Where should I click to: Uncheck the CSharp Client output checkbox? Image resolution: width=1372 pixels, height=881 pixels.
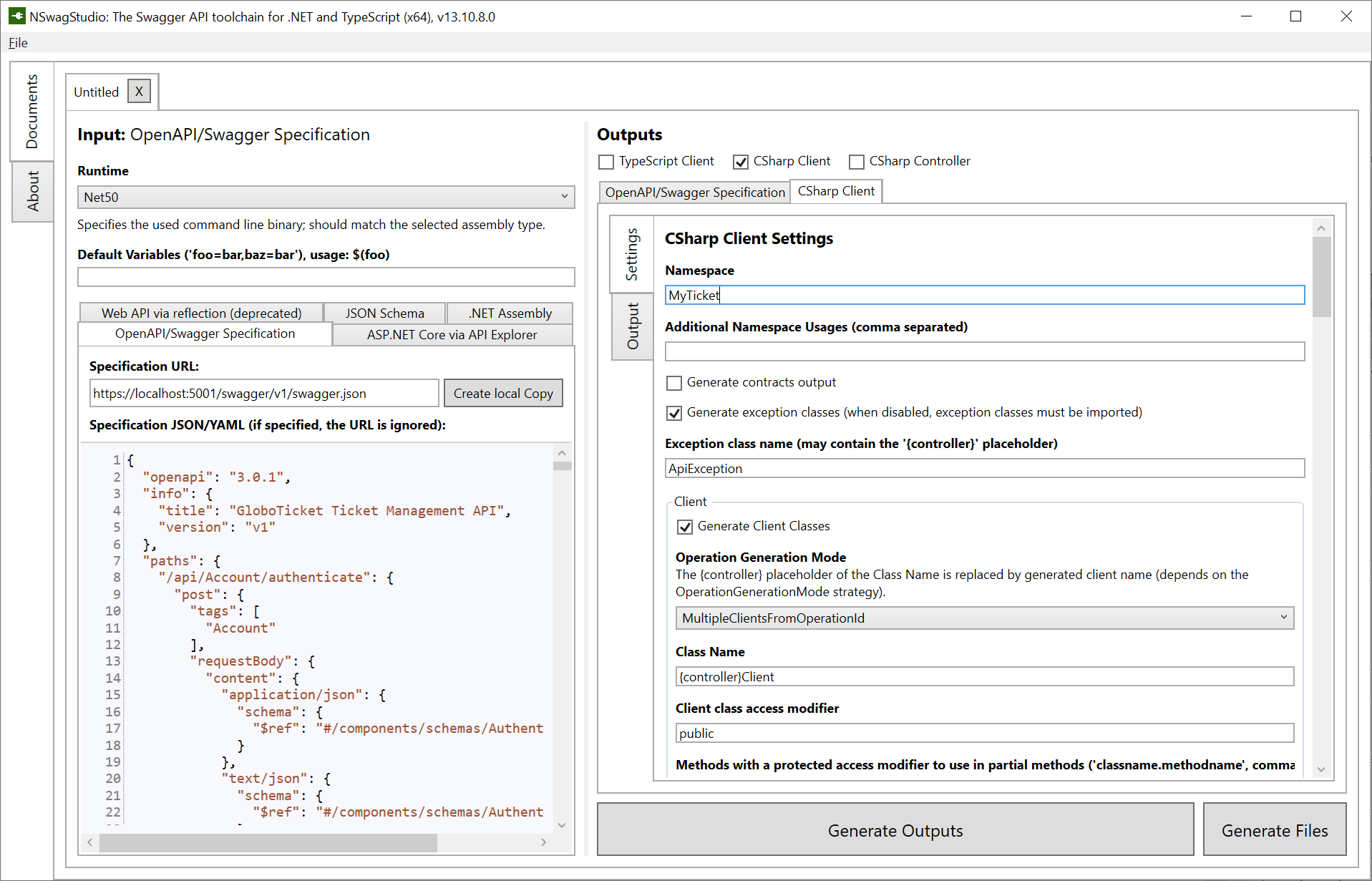point(741,162)
